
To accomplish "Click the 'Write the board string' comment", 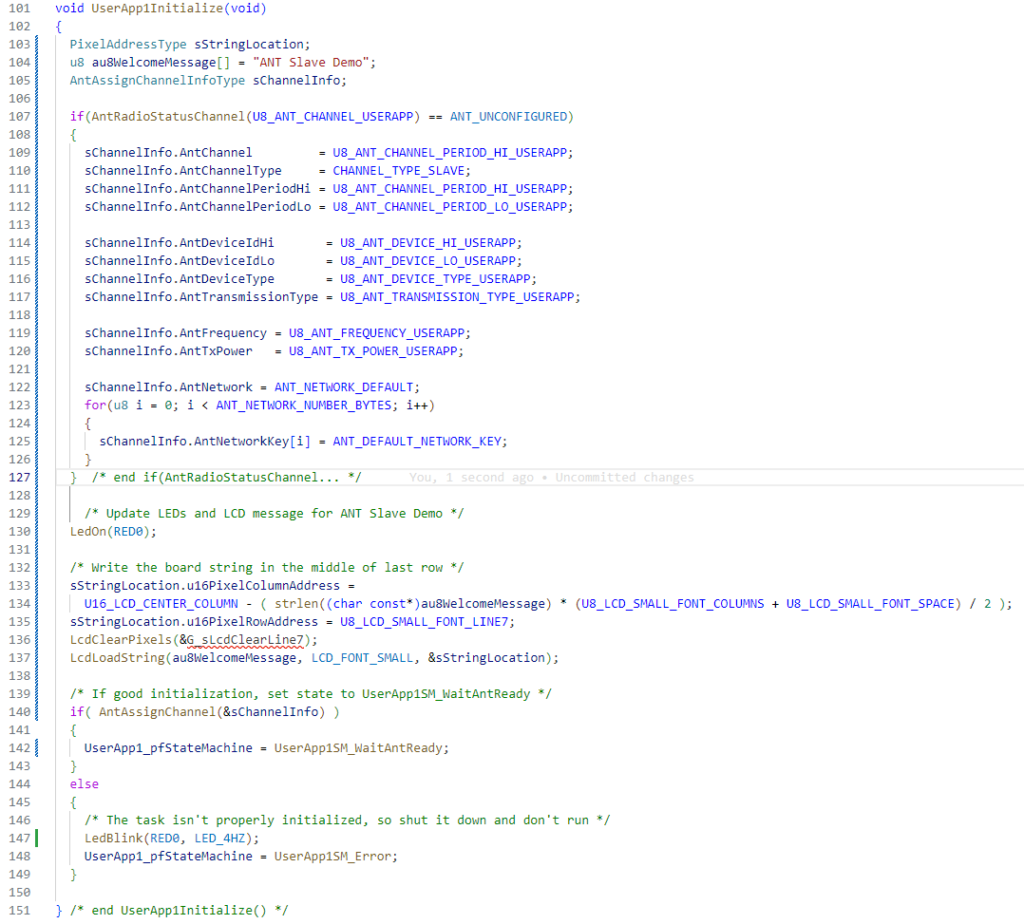I will [266, 568].
